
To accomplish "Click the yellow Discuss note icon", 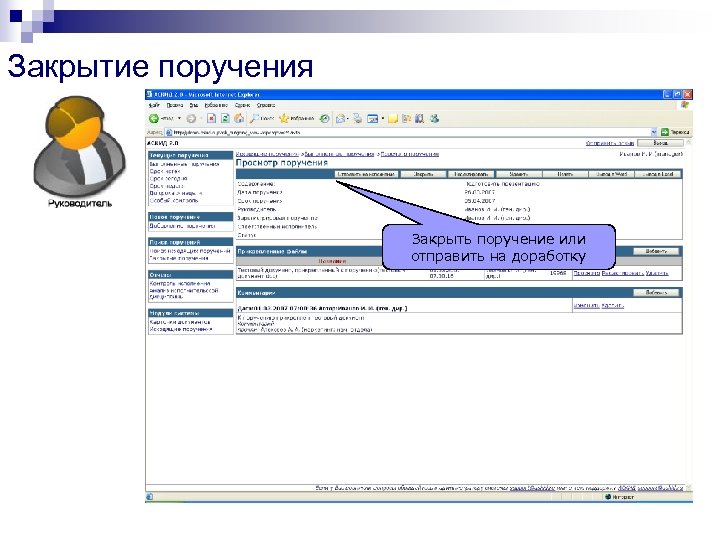I will point(393,119).
